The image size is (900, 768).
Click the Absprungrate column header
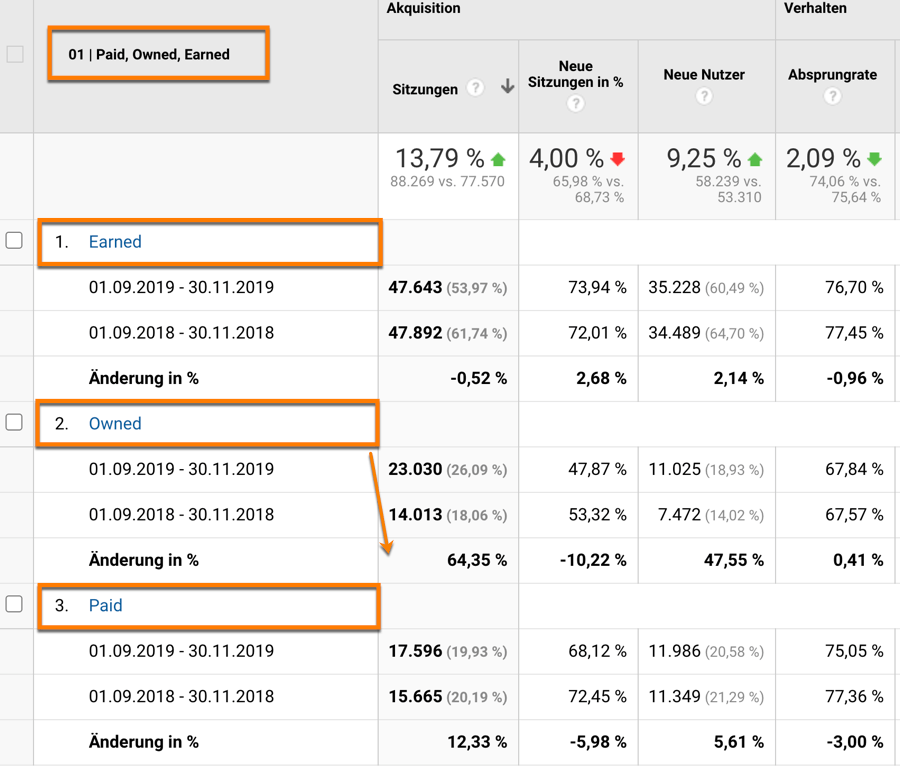click(832, 75)
